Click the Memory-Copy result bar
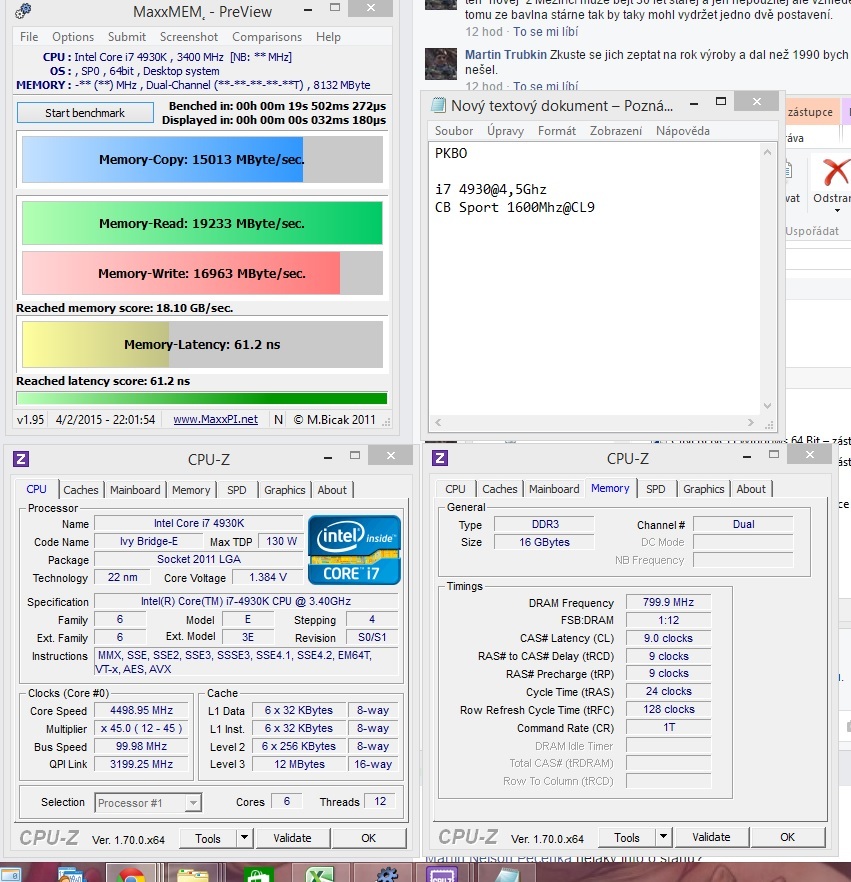Image resolution: width=851 pixels, height=882 pixels. point(202,159)
